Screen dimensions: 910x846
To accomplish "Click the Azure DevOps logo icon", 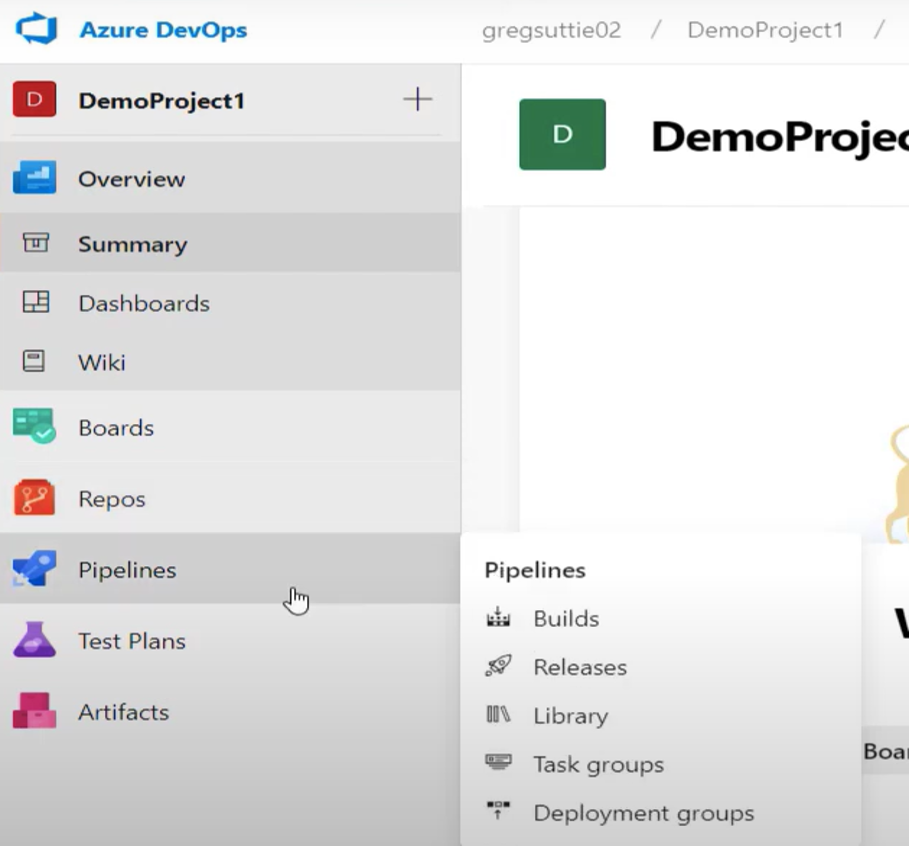I will click(x=36, y=29).
